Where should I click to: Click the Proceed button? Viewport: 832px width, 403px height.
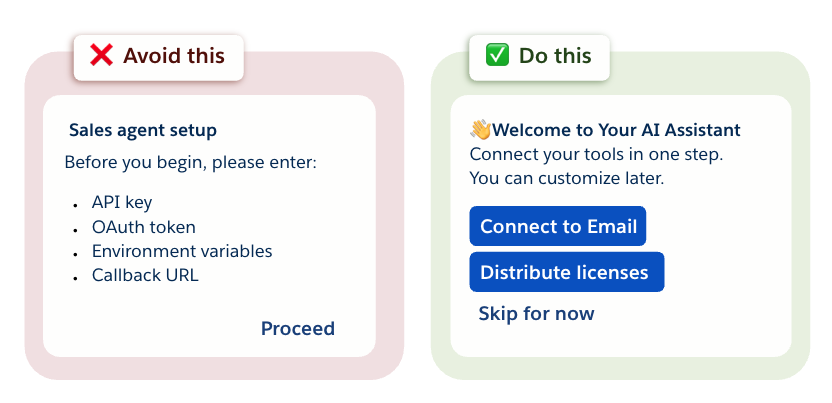(298, 328)
